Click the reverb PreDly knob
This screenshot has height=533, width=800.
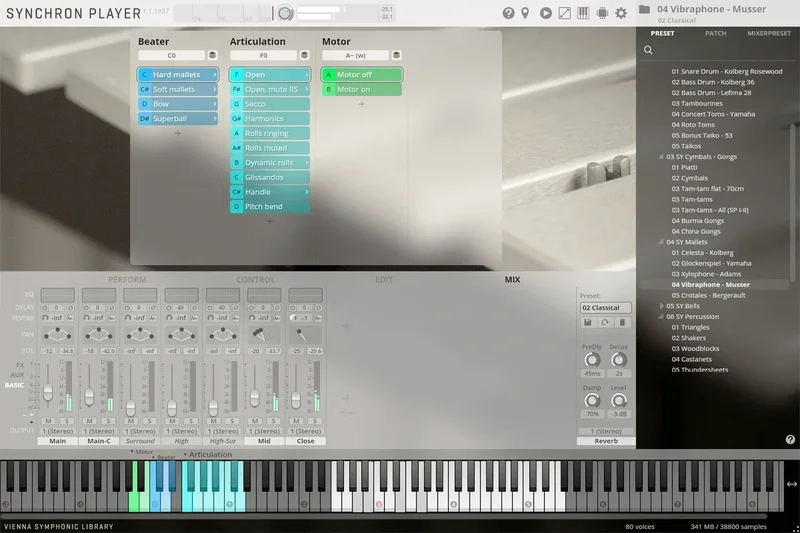tap(592, 360)
